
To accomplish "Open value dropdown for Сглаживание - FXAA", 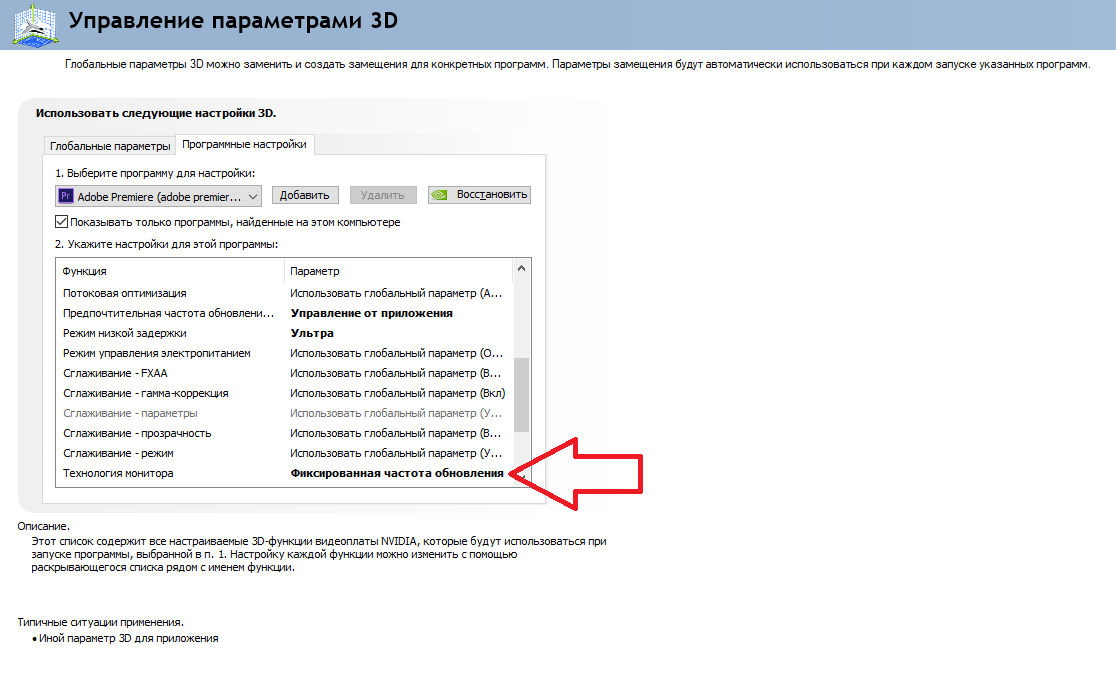I will click(x=396, y=373).
